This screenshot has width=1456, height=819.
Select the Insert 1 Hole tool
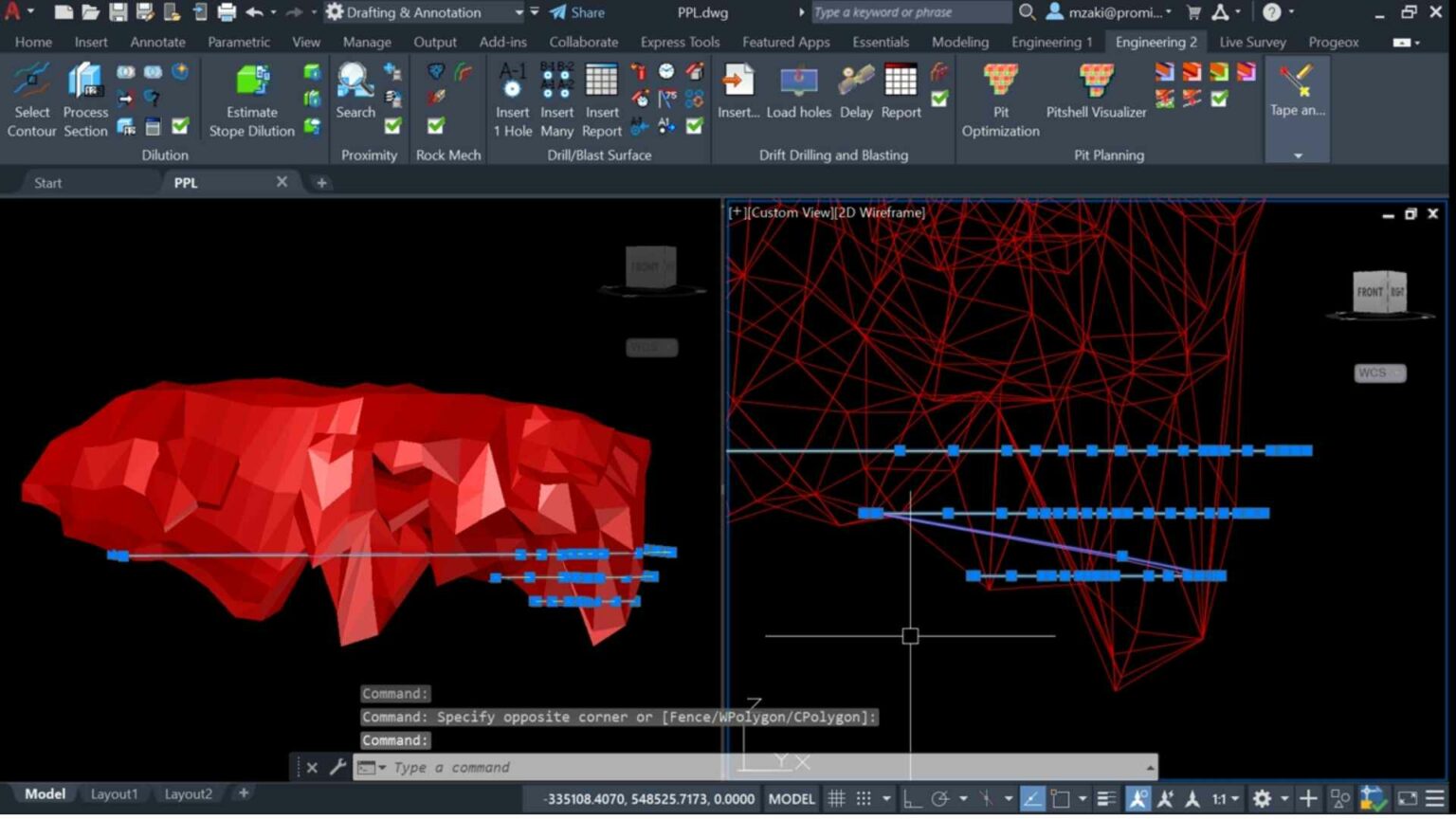point(512,95)
